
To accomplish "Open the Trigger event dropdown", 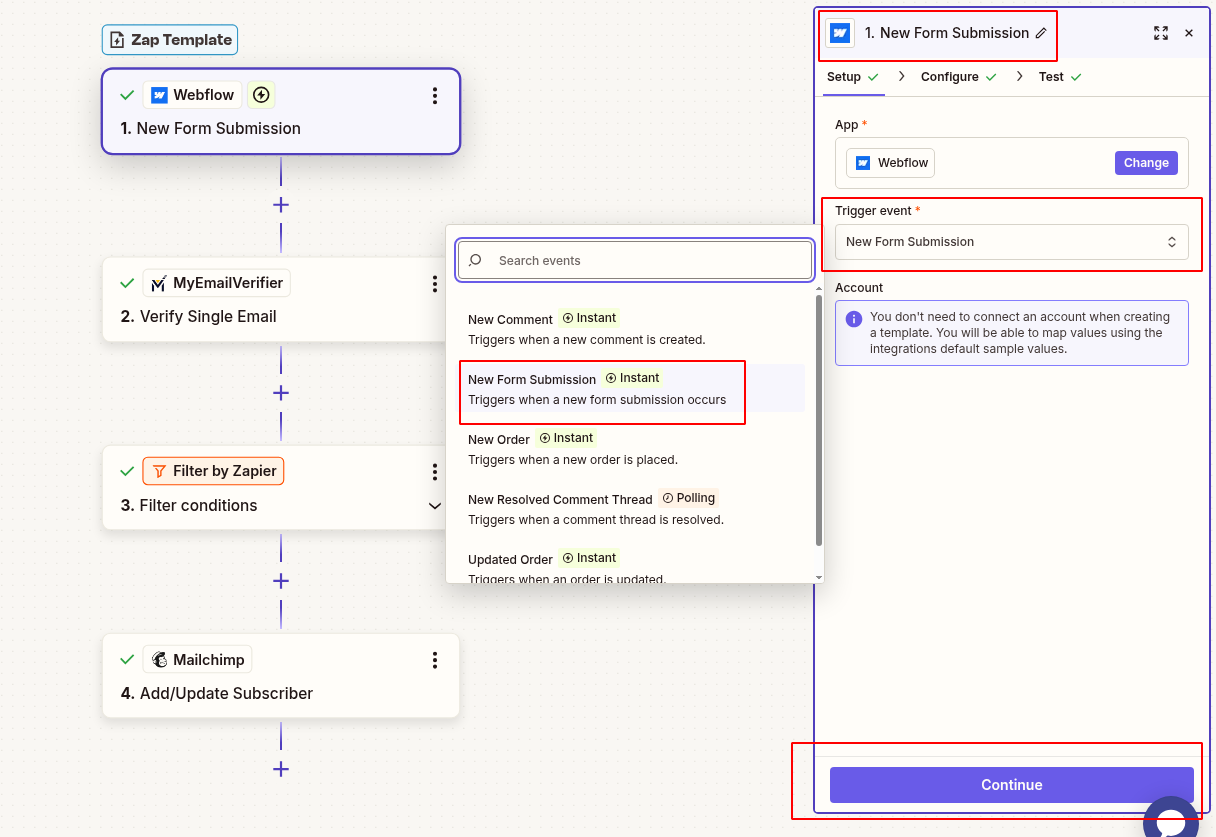I will point(1012,241).
